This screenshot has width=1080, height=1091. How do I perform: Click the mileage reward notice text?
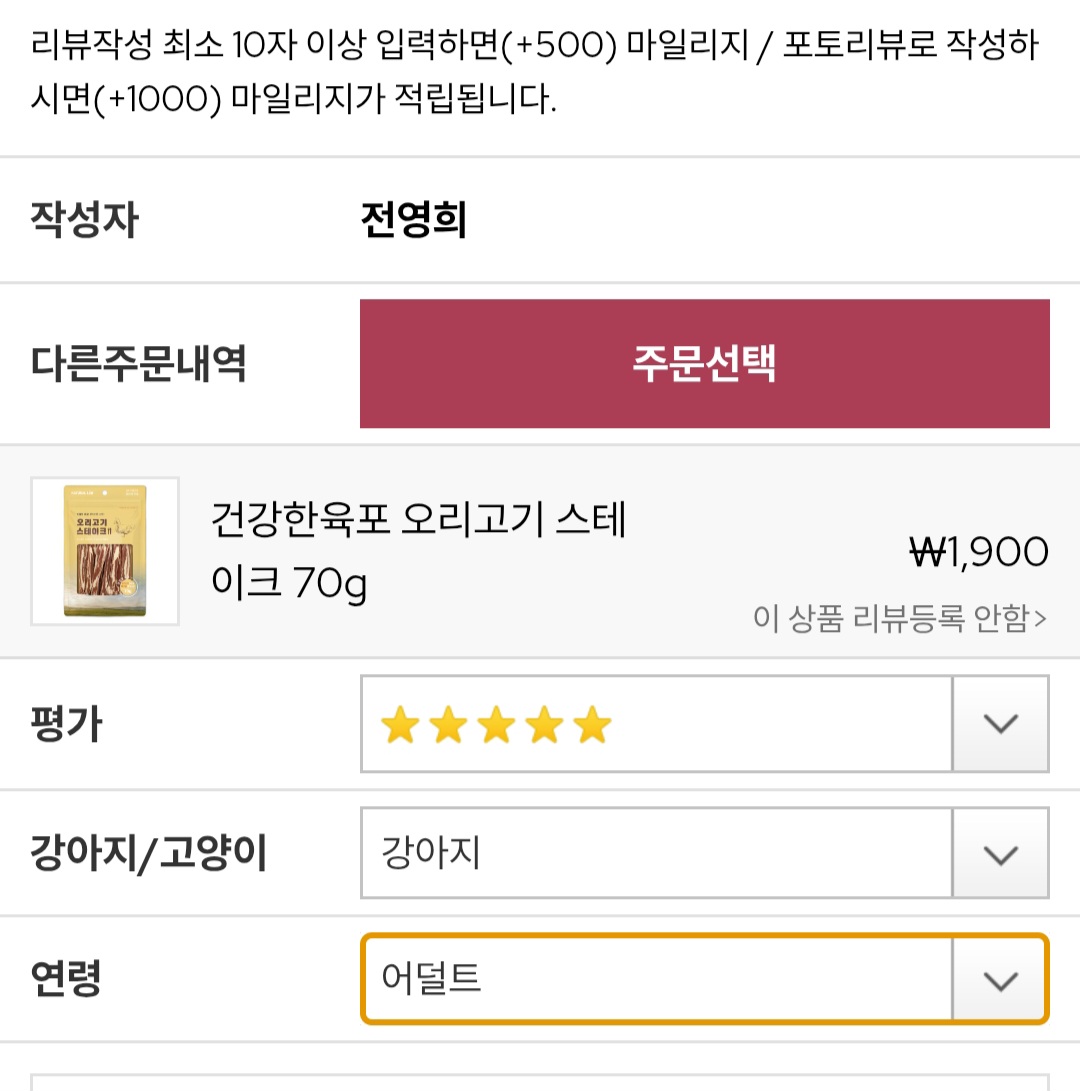tap(534, 71)
